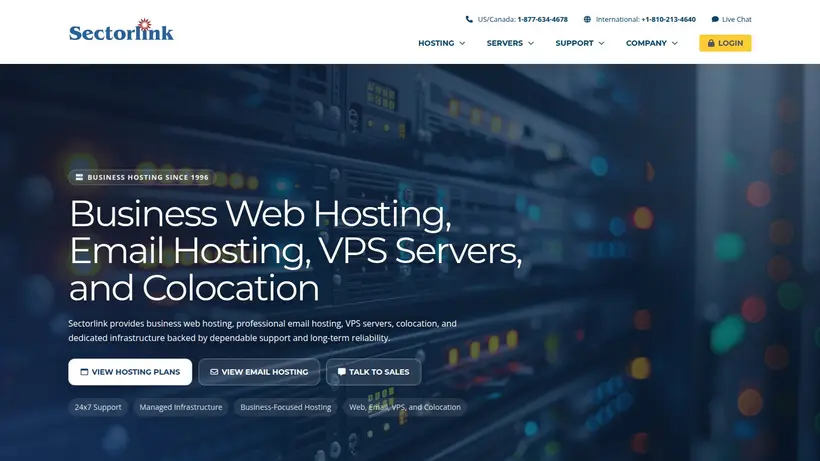This screenshot has height=461, width=820.
Task: Expand the Company menu chevron
Action: pos(675,43)
